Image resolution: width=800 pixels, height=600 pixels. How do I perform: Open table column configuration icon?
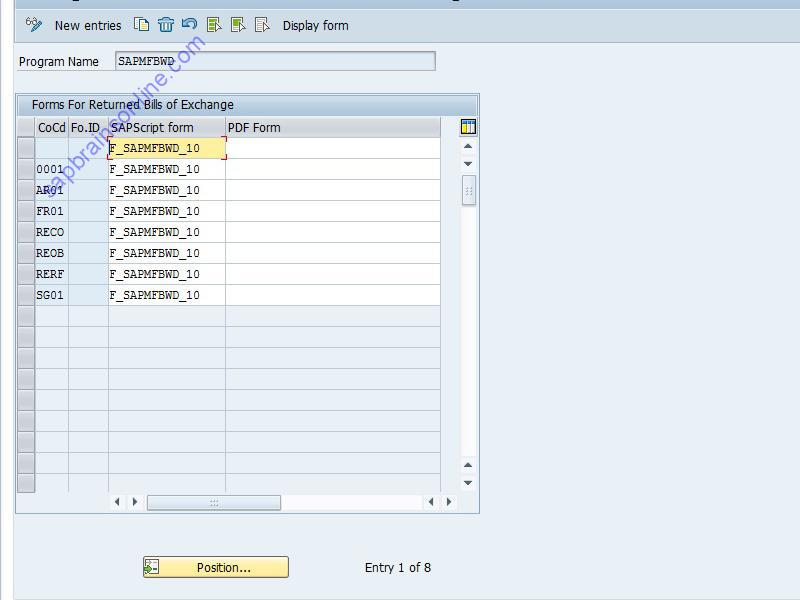[x=468, y=127]
